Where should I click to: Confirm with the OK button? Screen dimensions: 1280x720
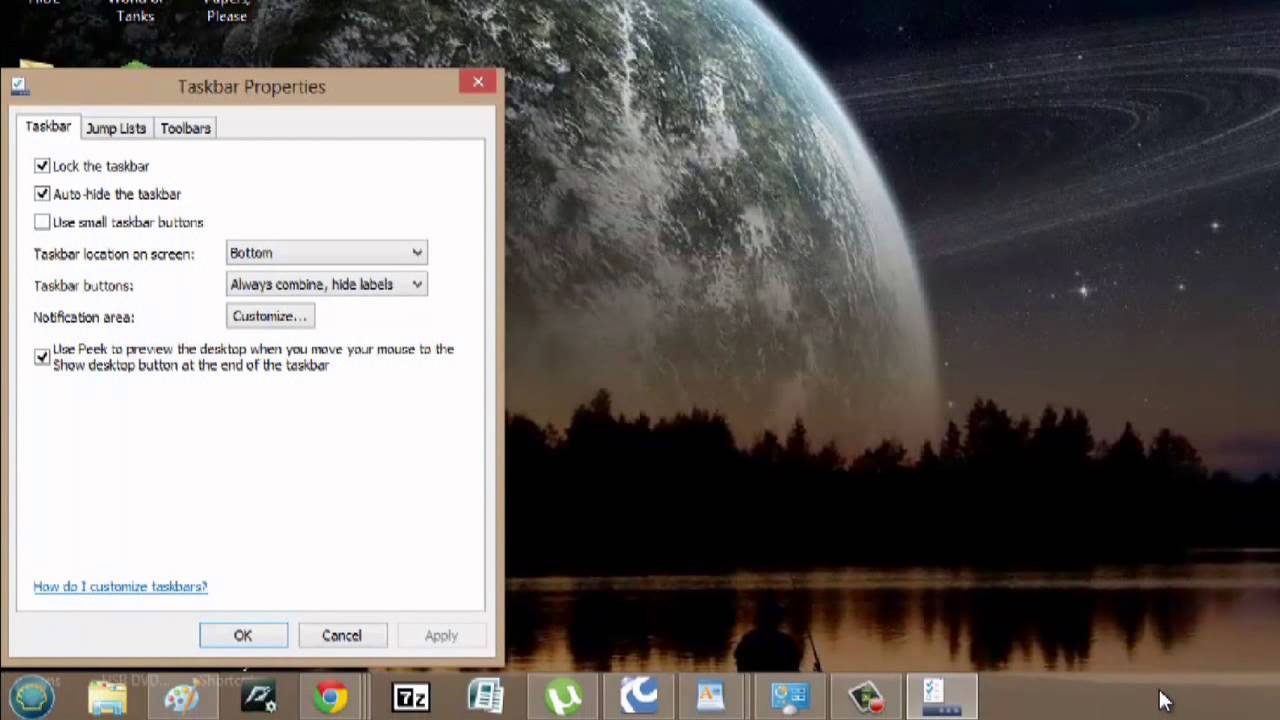pos(243,635)
